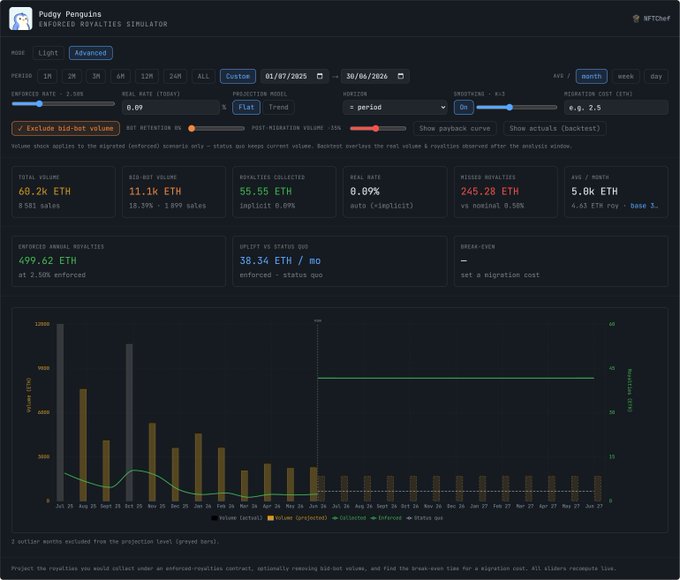The height and width of the screenshot is (580, 680).
Task: Adjust the Enforced rate slider
Action: [x=63, y=104]
